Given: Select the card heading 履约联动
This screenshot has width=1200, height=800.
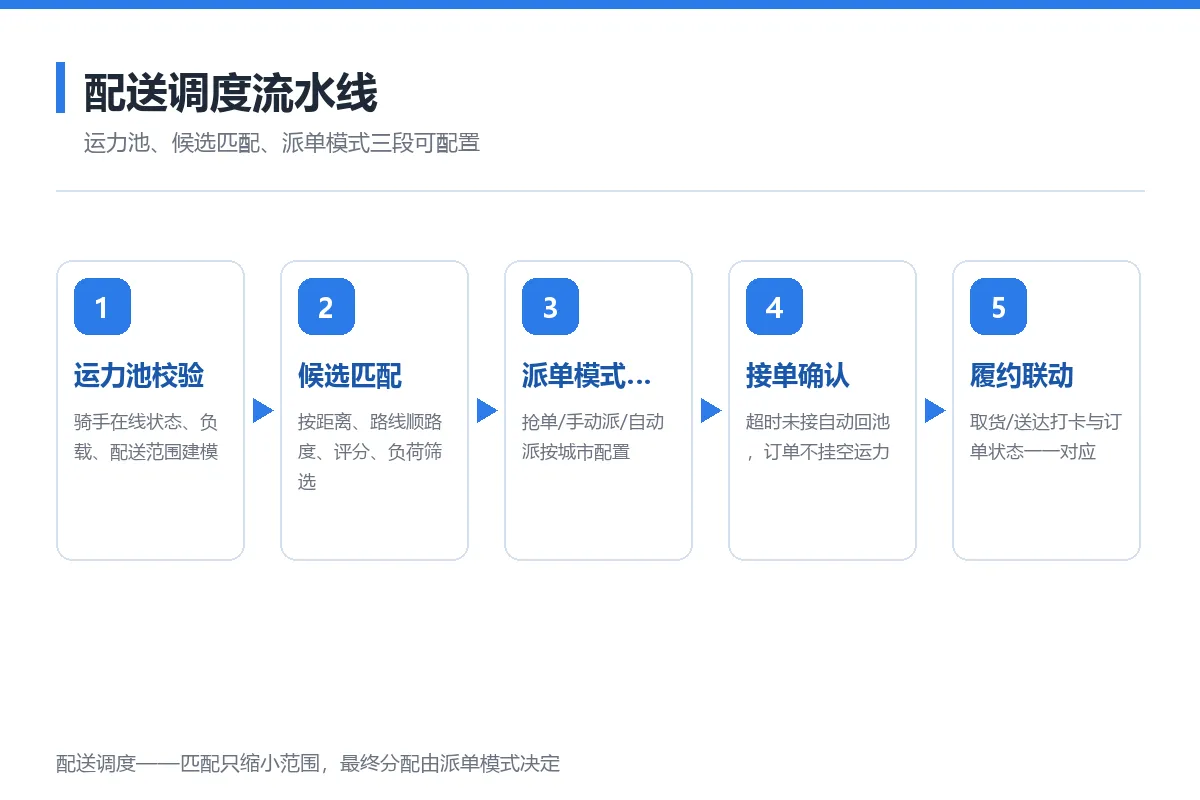Looking at the screenshot, I should [x=1022, y=376].
